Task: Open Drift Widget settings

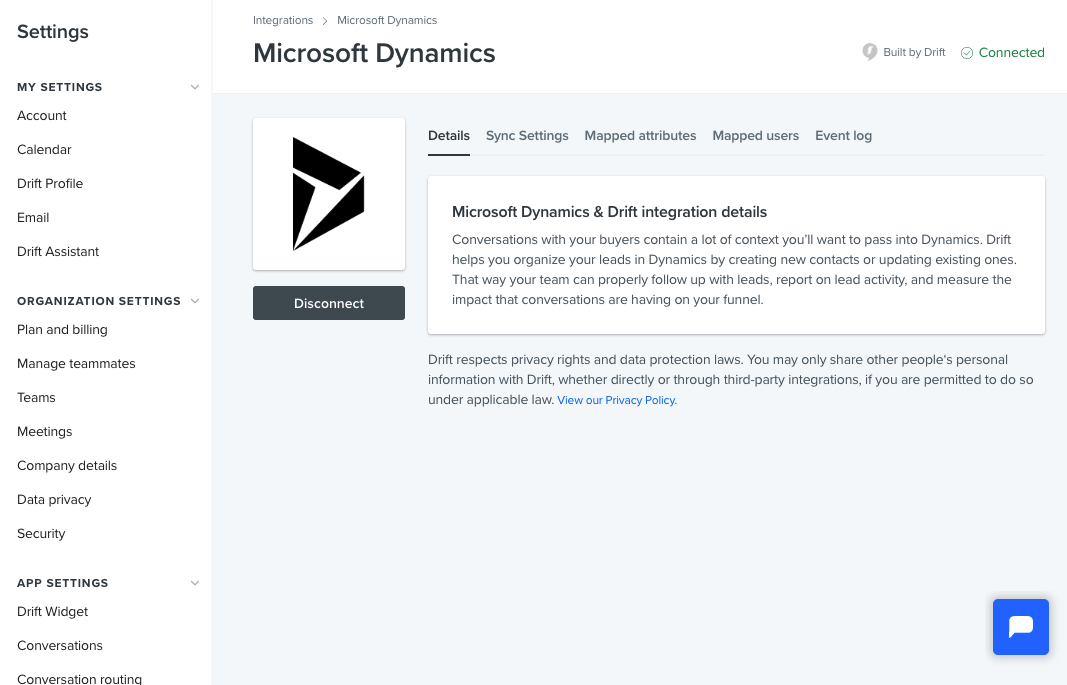Action: click(x=52, y=612)
